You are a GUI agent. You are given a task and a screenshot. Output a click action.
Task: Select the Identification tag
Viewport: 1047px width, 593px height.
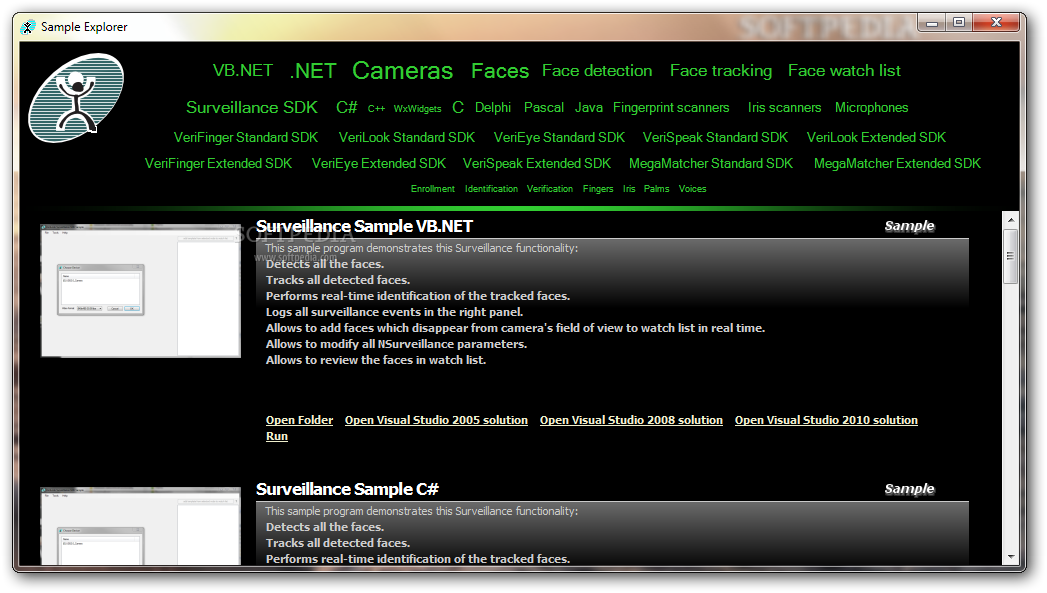point(491,189)
